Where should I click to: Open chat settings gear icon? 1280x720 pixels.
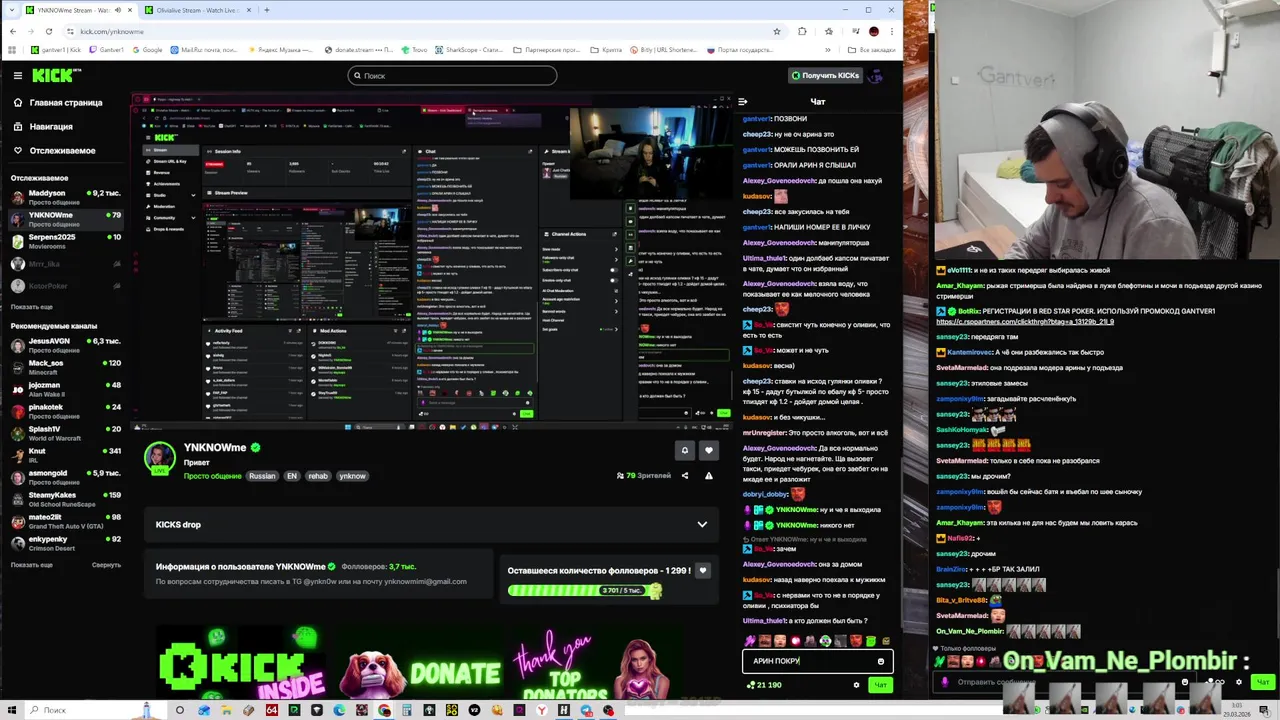pyautogui.click(x=856, y=685)
